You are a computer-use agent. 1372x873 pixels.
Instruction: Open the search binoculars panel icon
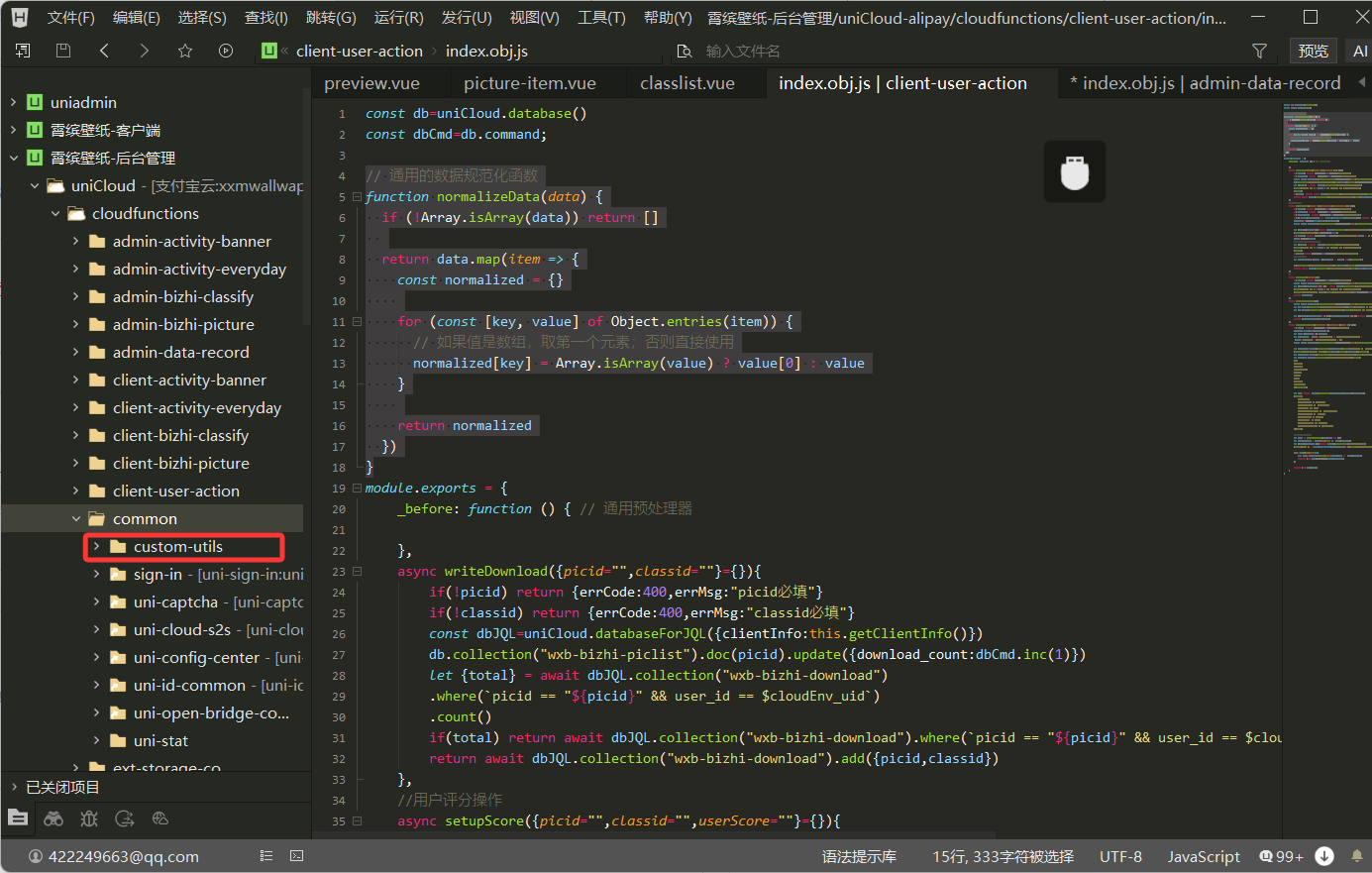(53, 818)
